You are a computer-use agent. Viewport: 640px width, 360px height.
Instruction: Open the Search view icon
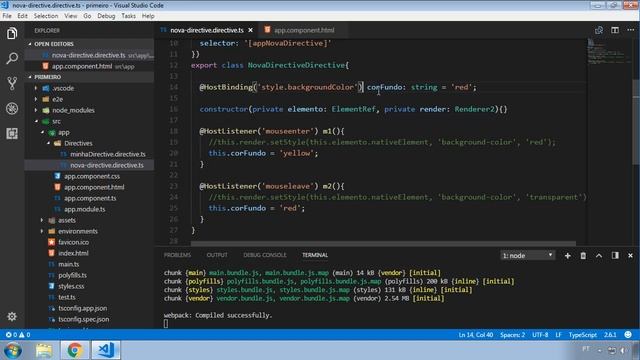pyautogui.click(x=12, y=58)
